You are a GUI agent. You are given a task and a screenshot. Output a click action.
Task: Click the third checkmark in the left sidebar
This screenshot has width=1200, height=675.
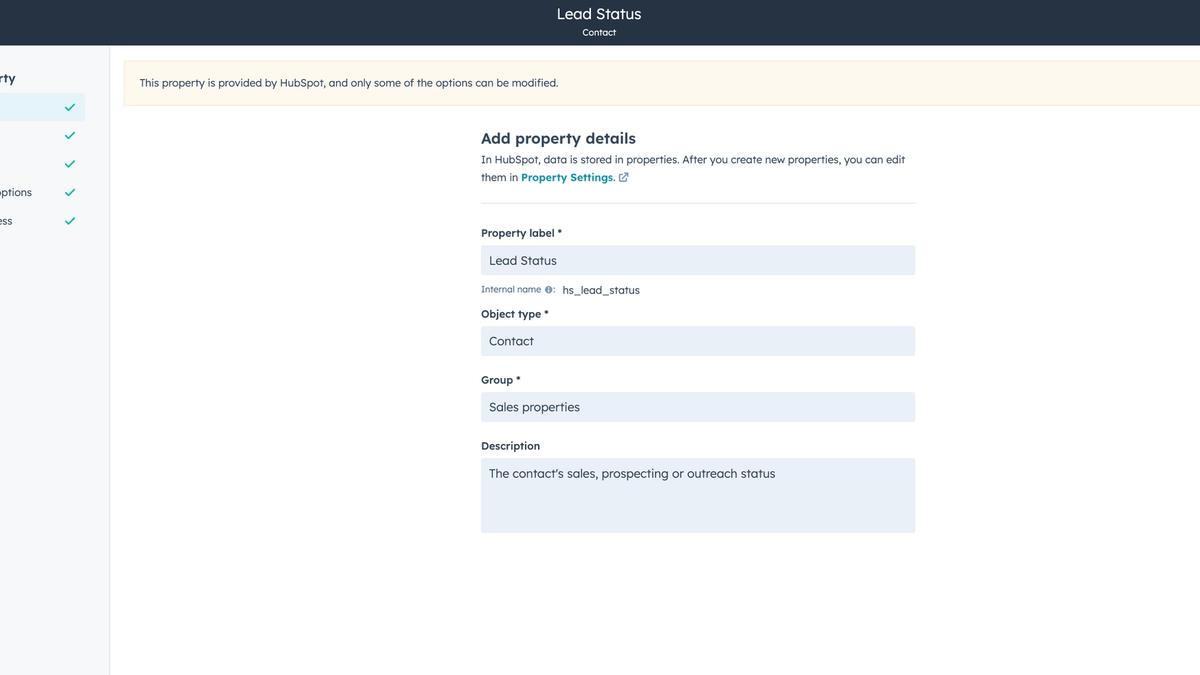[x=69, y=164]
